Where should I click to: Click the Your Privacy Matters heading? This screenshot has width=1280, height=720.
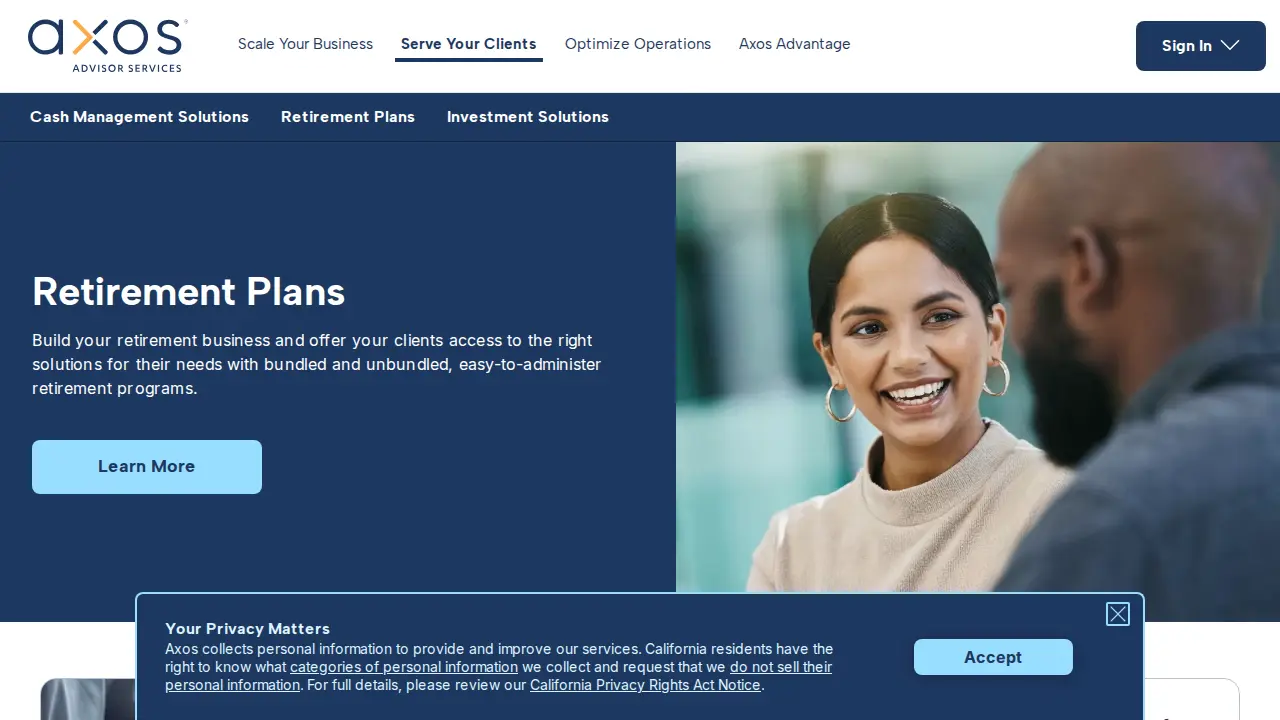[x=247, y=629]
